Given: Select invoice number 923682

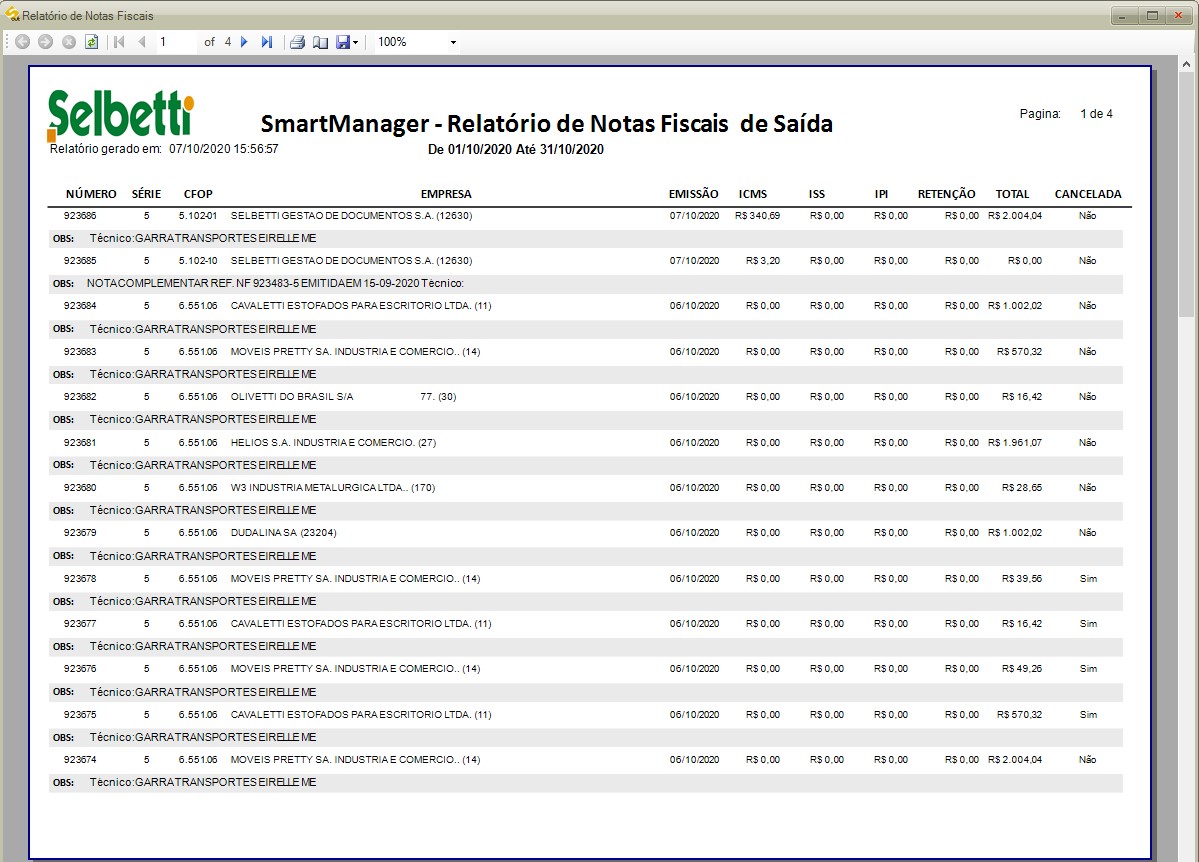Looking at the screenshot, I should tap(80, 397).
